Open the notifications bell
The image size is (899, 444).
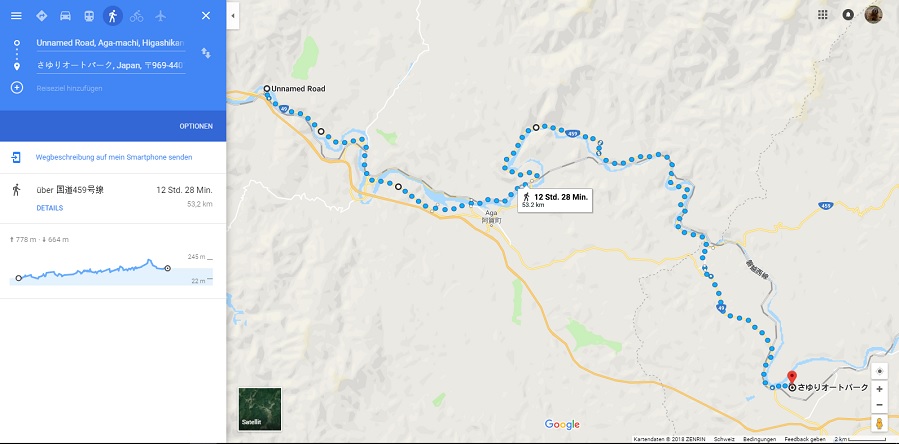(x=848, y=15)
